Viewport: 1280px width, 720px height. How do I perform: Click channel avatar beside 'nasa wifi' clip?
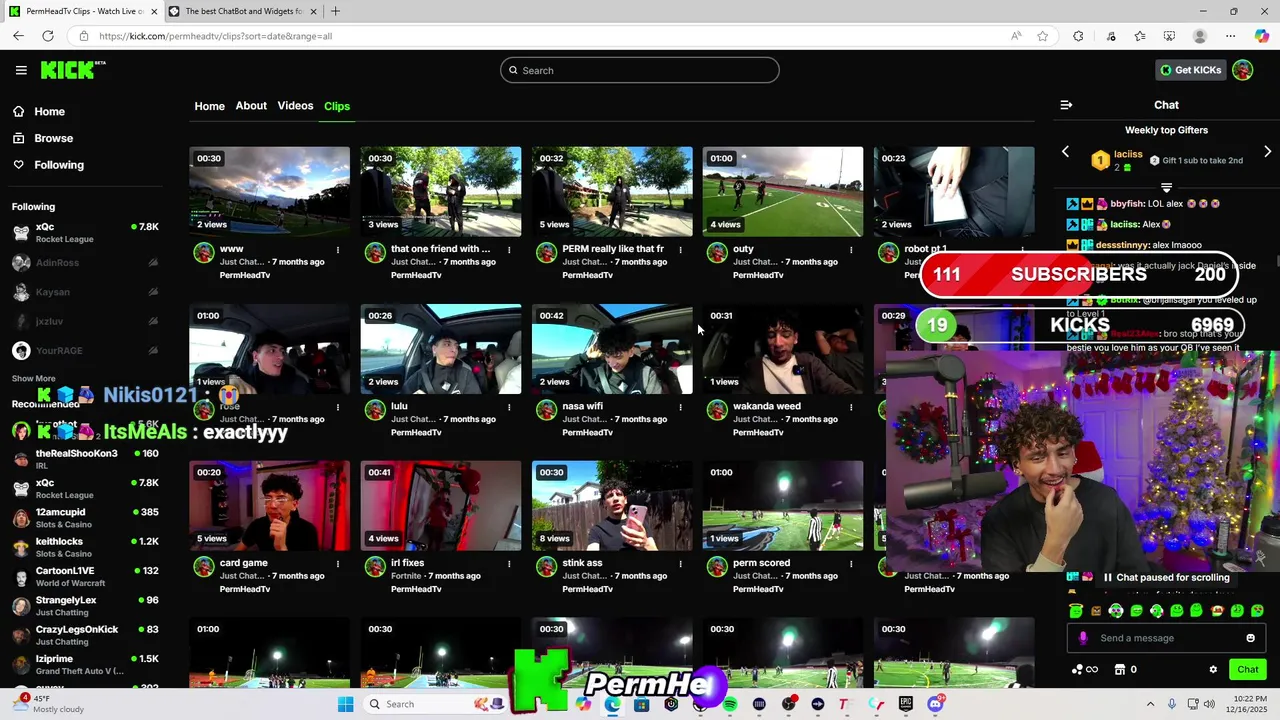[546, 410]
